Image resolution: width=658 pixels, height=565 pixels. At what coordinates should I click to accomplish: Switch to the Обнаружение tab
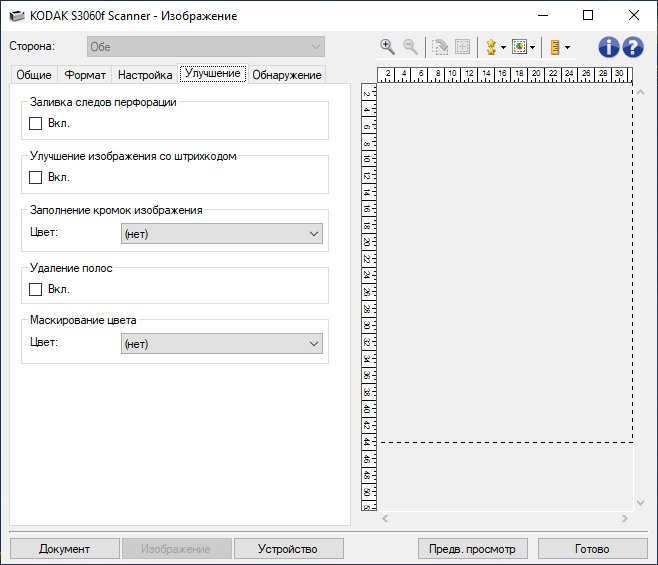[x=287, y=75]
